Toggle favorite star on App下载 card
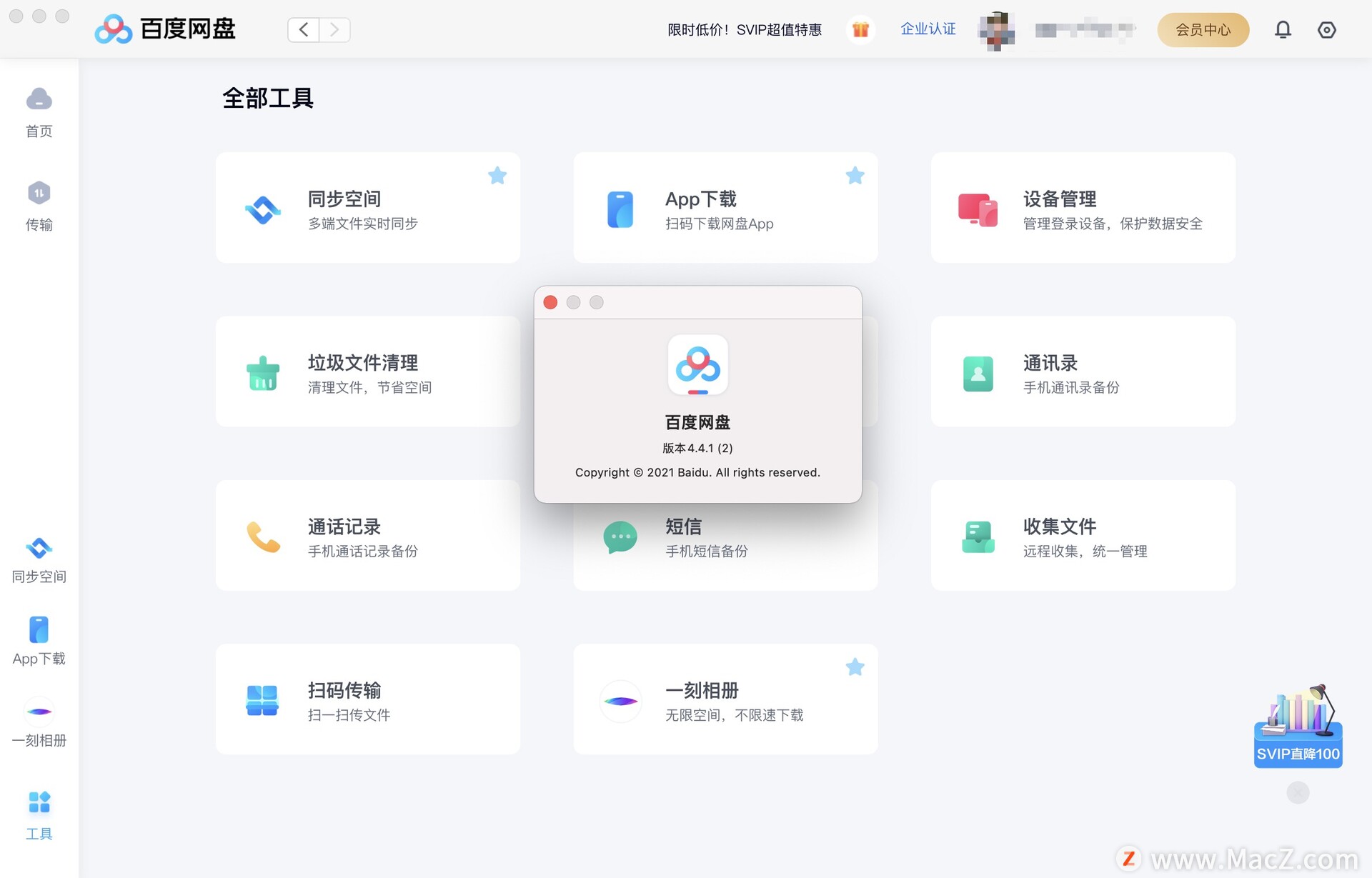 tap(855, 175)
